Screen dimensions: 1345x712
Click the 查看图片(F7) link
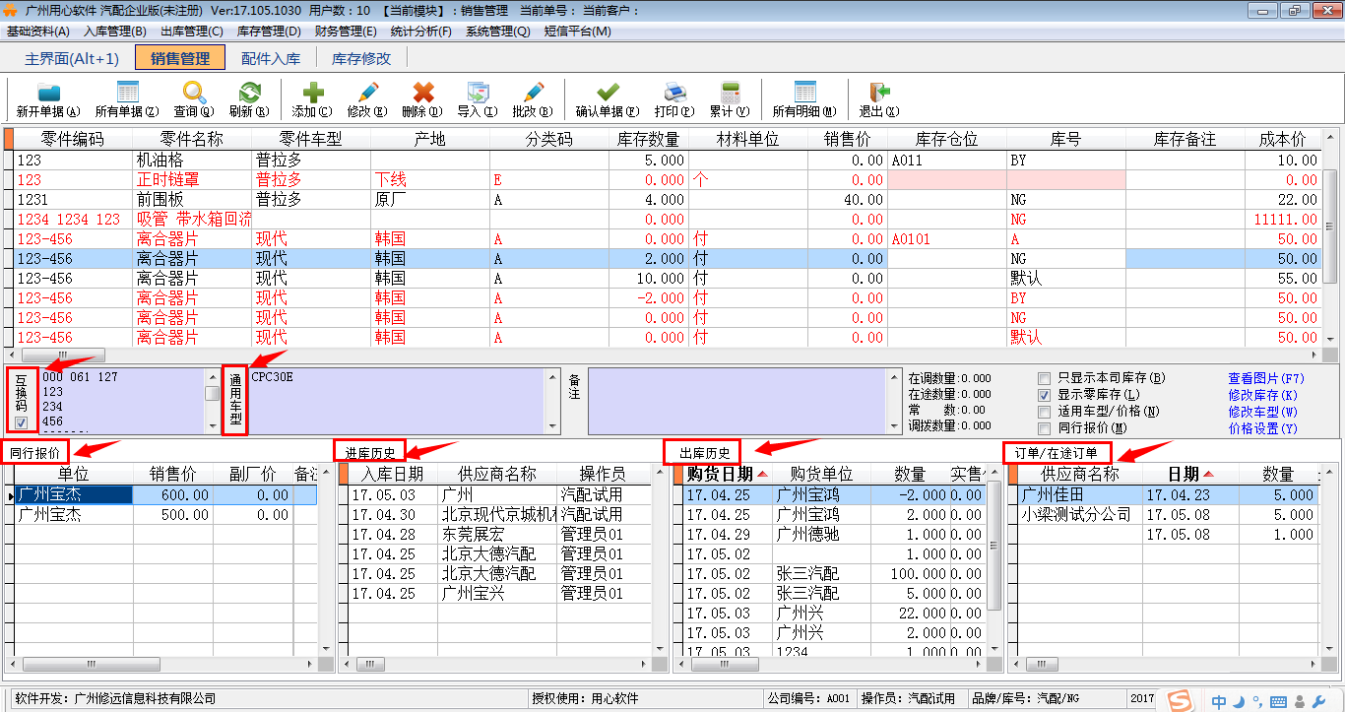click(x=1266, y=378)
